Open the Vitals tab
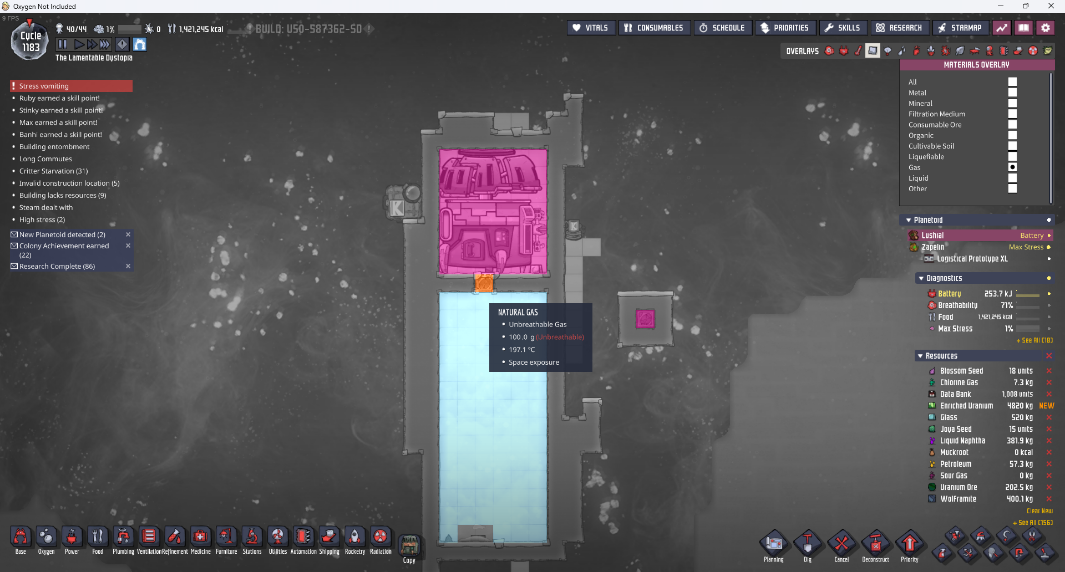The image size is (1065, 572). [x=591, y=28]
